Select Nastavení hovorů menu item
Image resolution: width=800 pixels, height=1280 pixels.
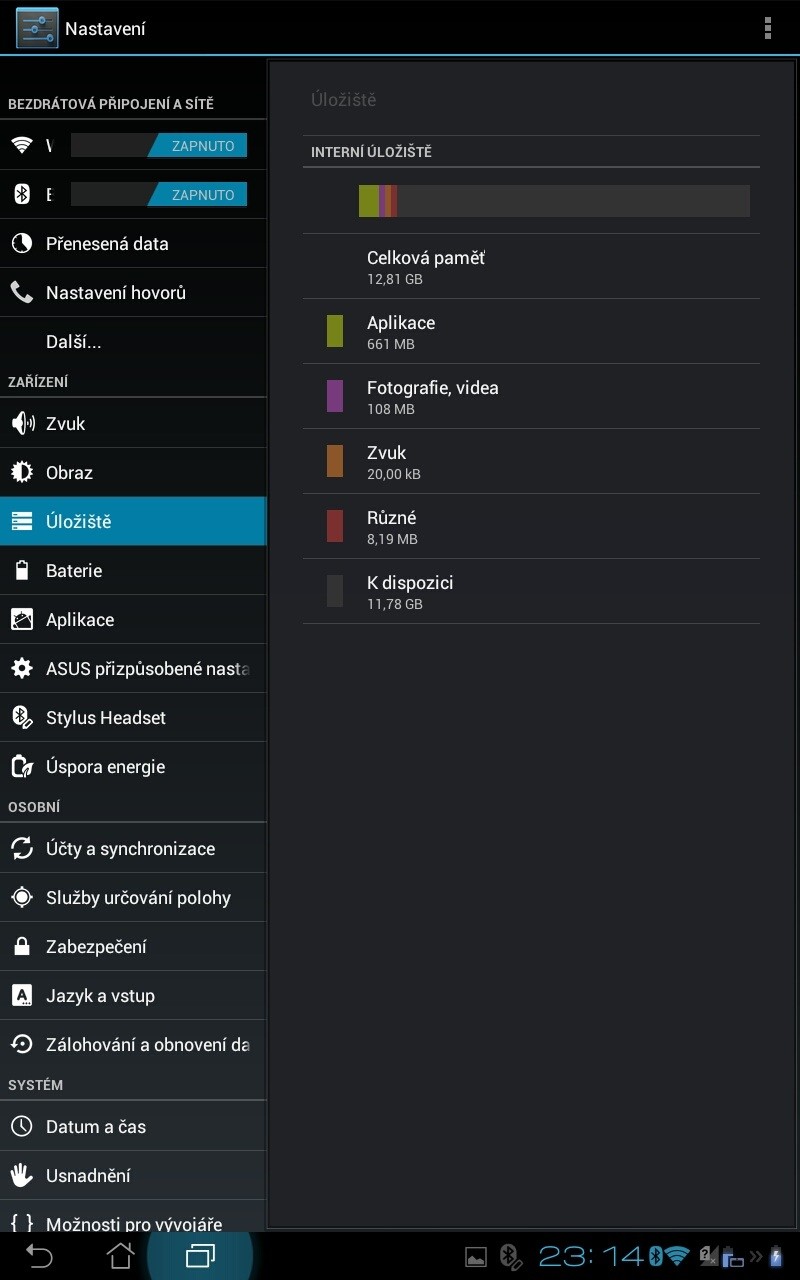(x=133, y=292)
